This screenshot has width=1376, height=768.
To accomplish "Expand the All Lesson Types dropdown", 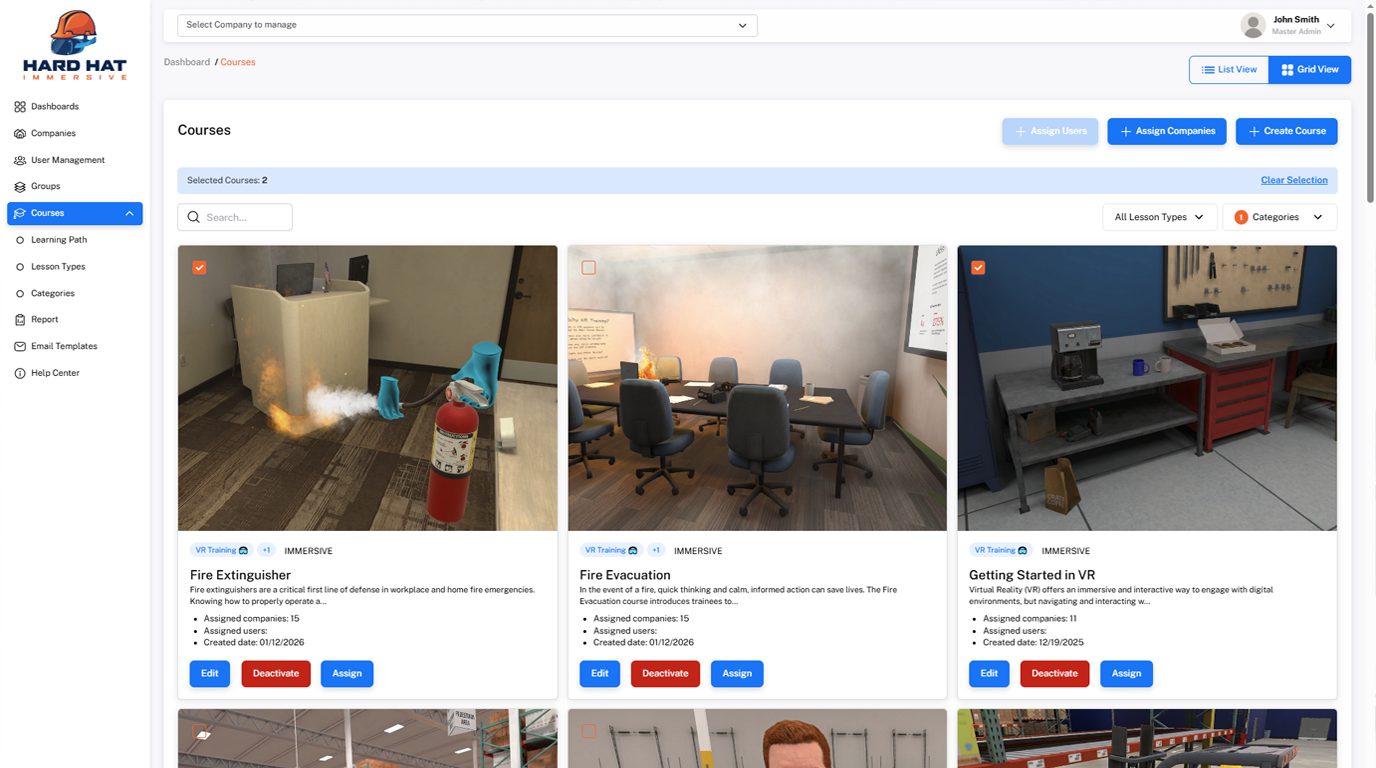I will pos(1159,217).
